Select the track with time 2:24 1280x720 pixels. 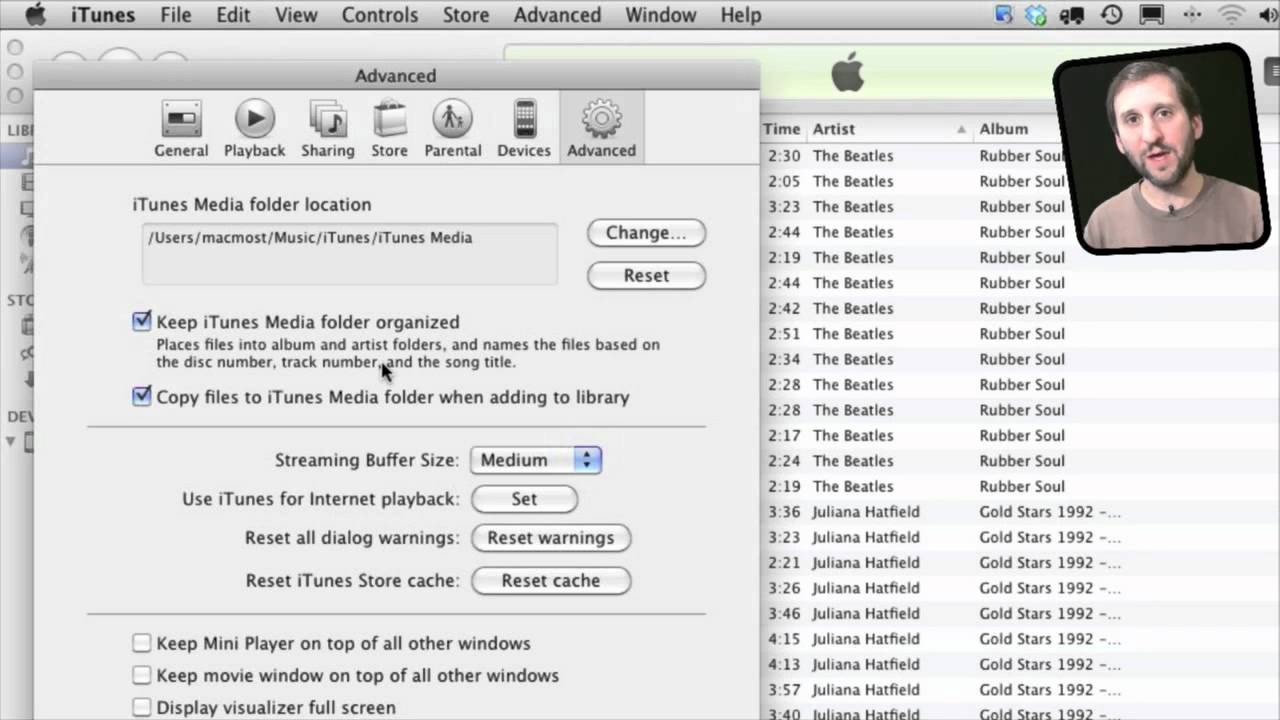[1020, 460]
